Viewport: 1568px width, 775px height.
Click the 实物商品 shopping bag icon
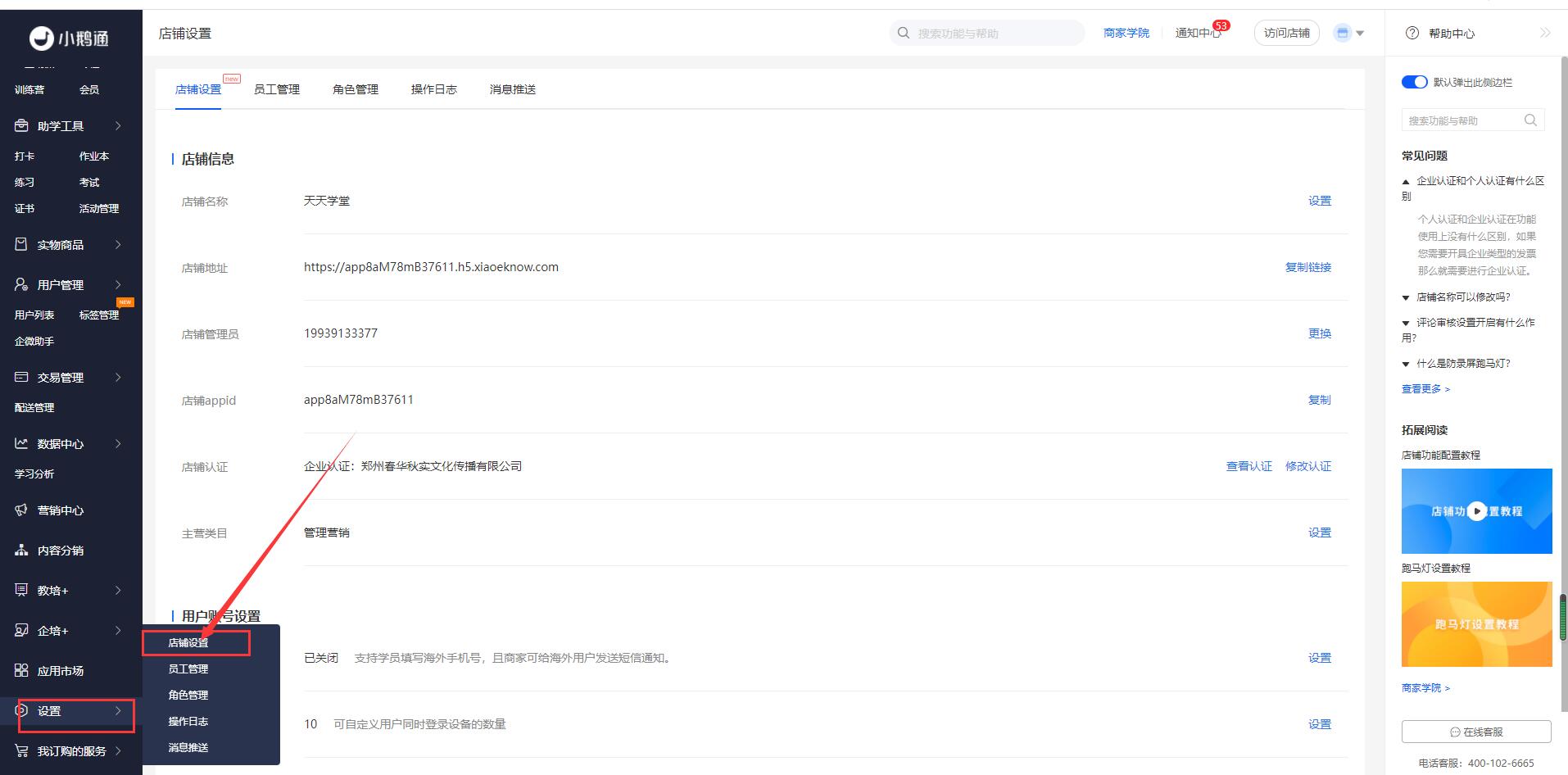tap(22, 244)
